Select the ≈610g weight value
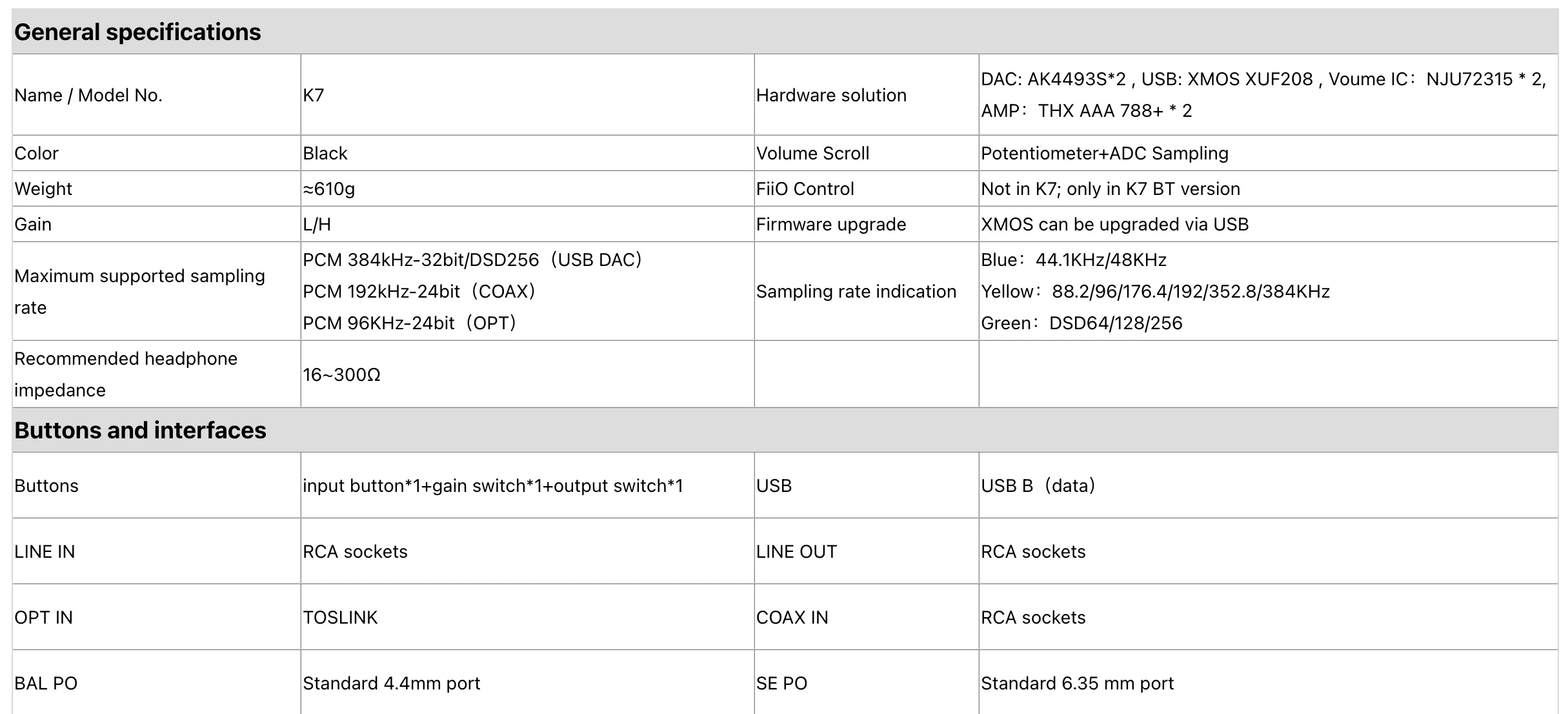The width and height of the screenshot is (1568, 714). [x=329, y=189]
